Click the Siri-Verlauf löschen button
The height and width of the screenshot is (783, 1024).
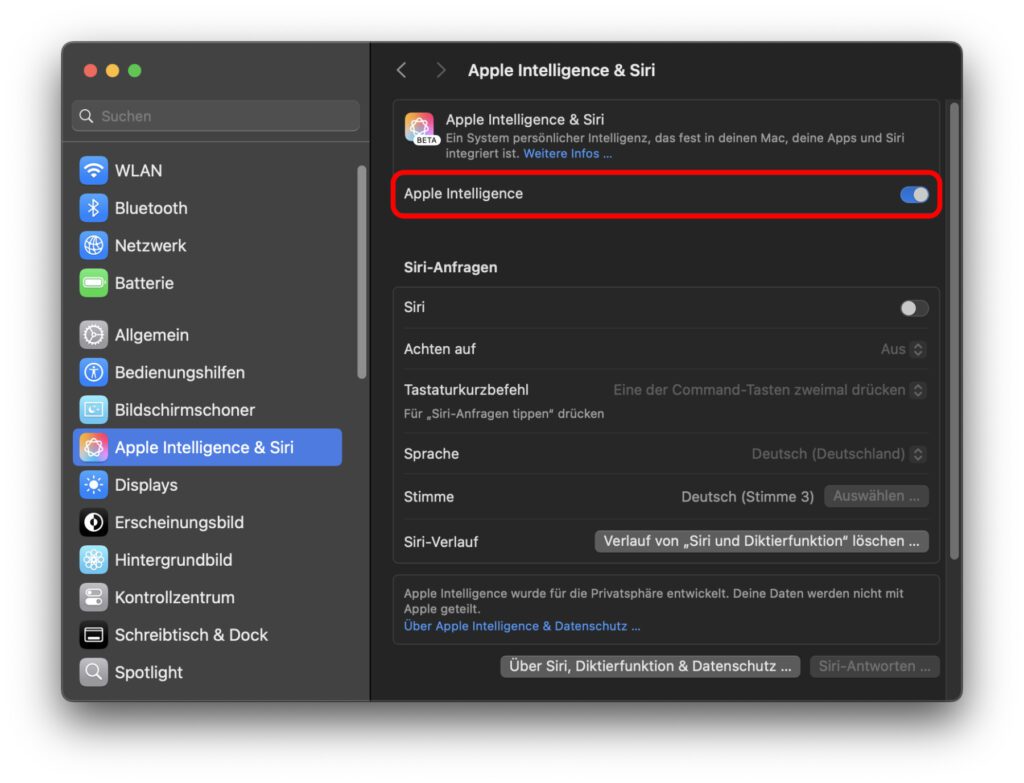tap(761, 541)
